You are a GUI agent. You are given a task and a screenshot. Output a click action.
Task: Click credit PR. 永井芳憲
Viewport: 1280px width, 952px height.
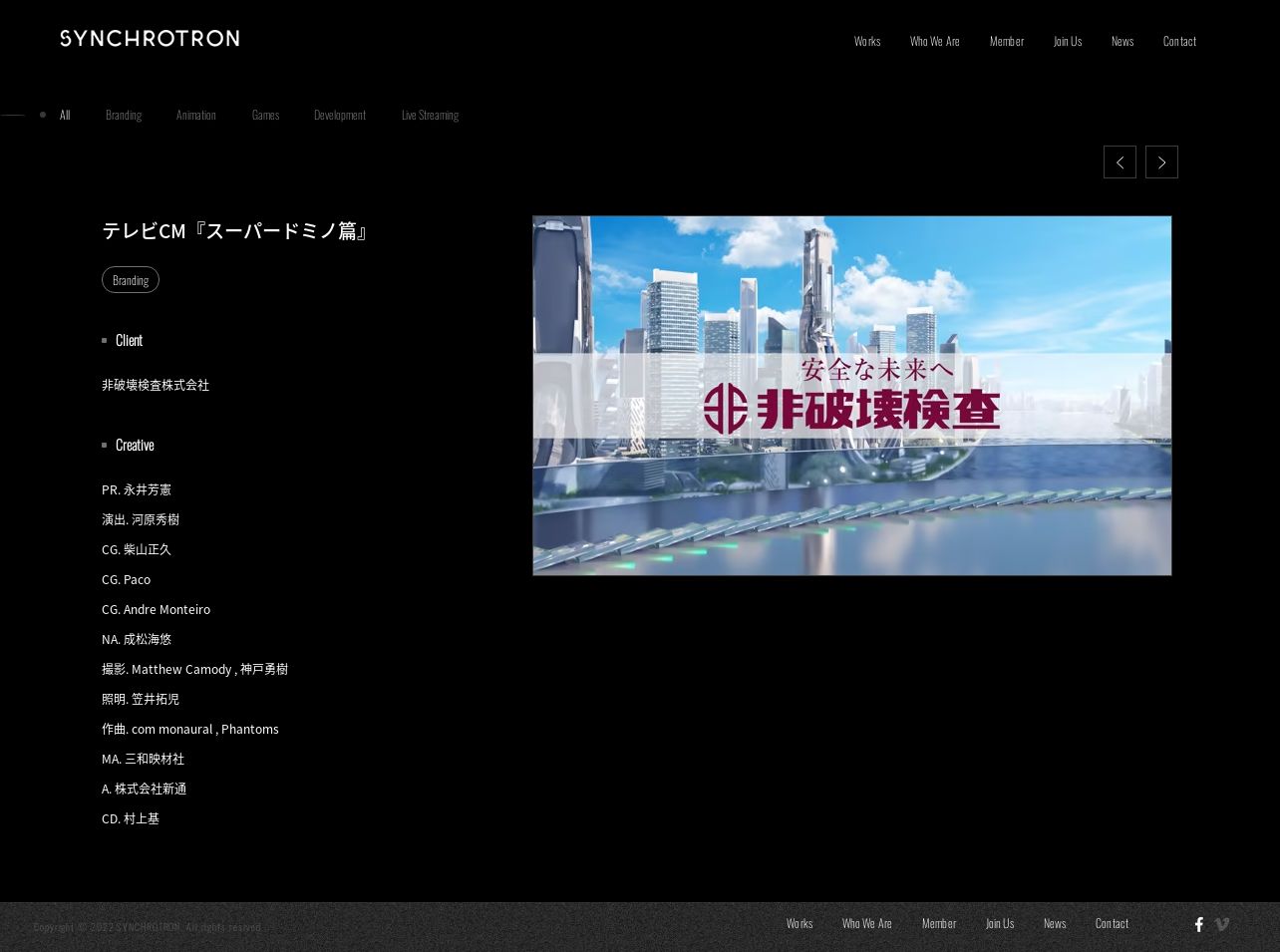pos(137,489)
